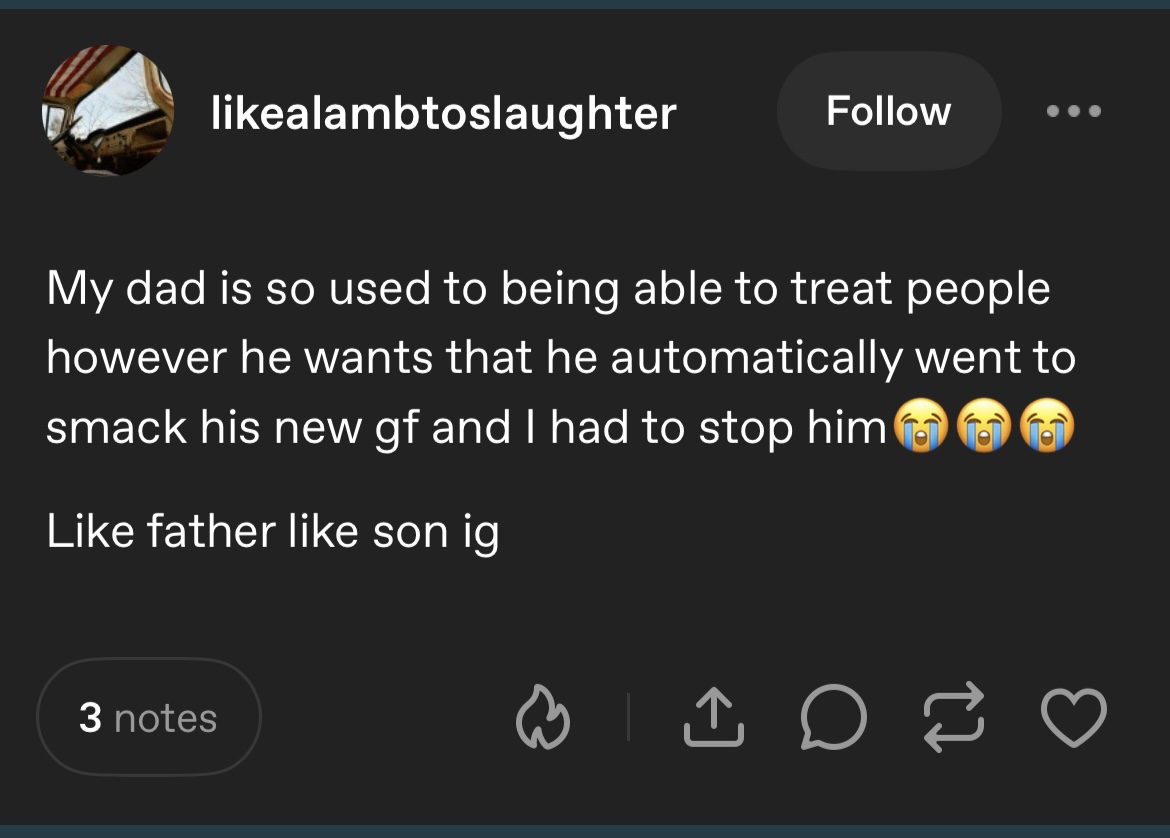Expand the 3 notes list
This screenshot has height=838, width=1170.
[148, 717]
